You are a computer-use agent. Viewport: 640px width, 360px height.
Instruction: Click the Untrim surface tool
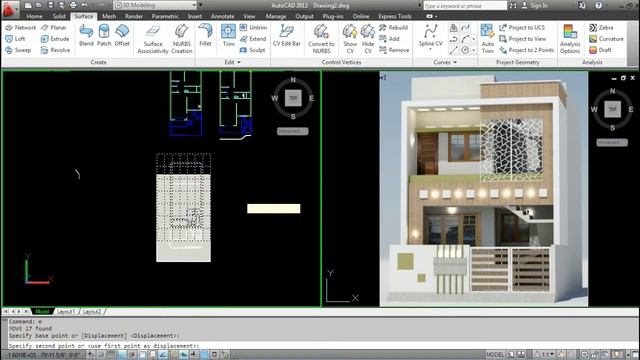click(253, 27)
